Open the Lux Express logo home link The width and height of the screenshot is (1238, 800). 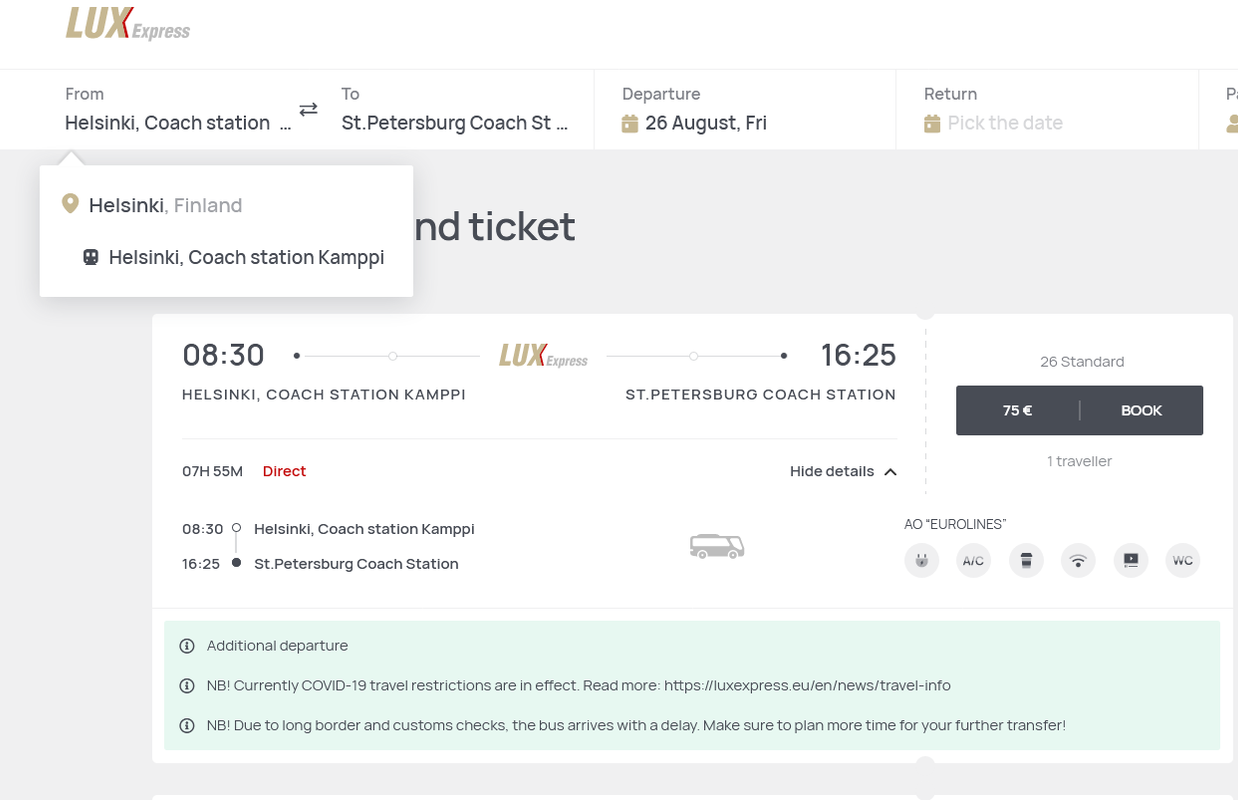tap(128, 24)
